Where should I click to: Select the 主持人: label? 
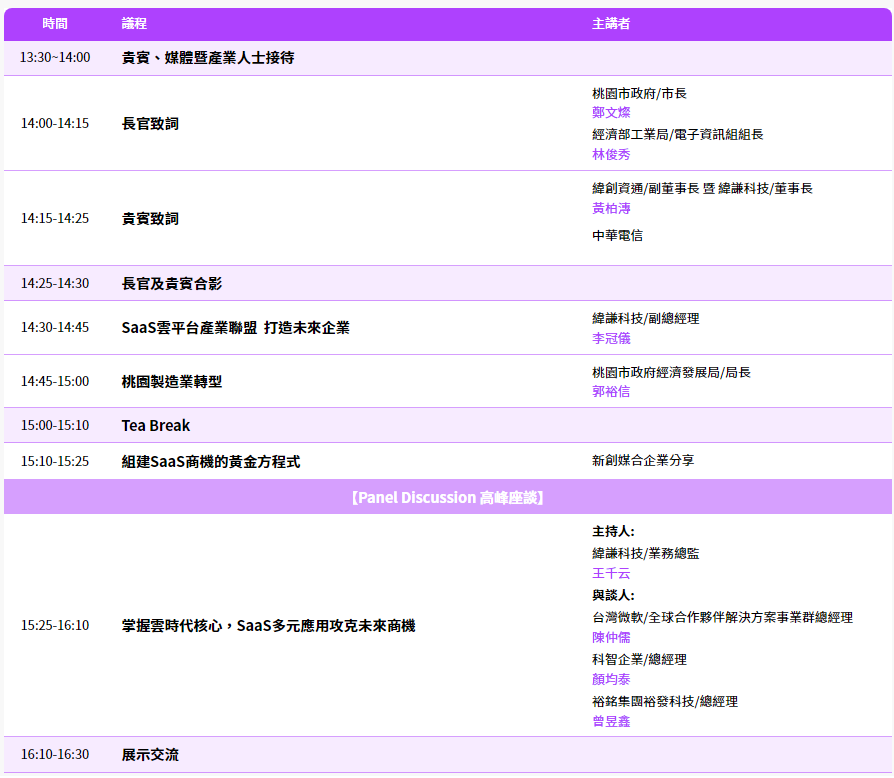tap(613, 531)
